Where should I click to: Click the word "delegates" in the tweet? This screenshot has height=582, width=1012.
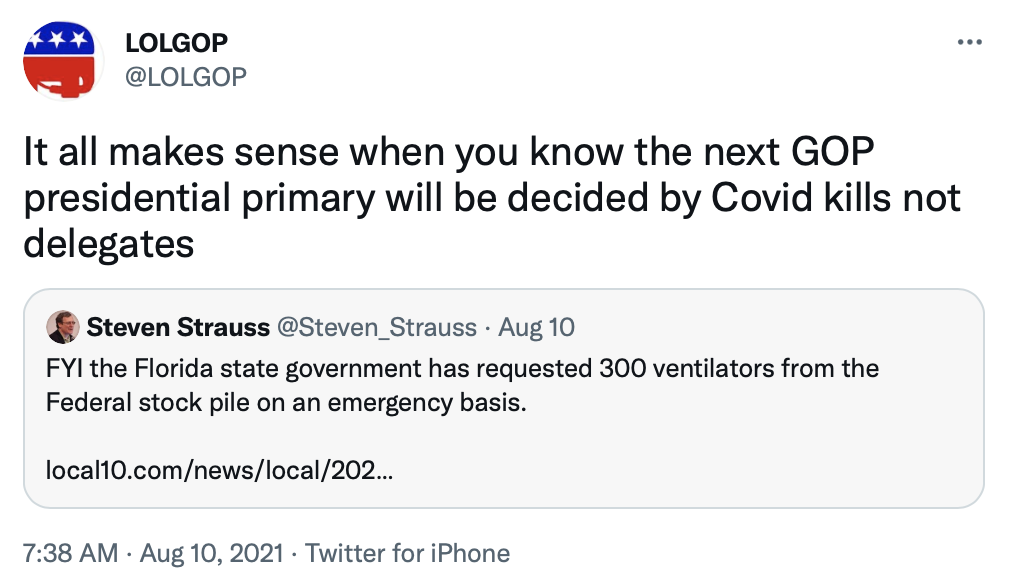coord(108,241)
